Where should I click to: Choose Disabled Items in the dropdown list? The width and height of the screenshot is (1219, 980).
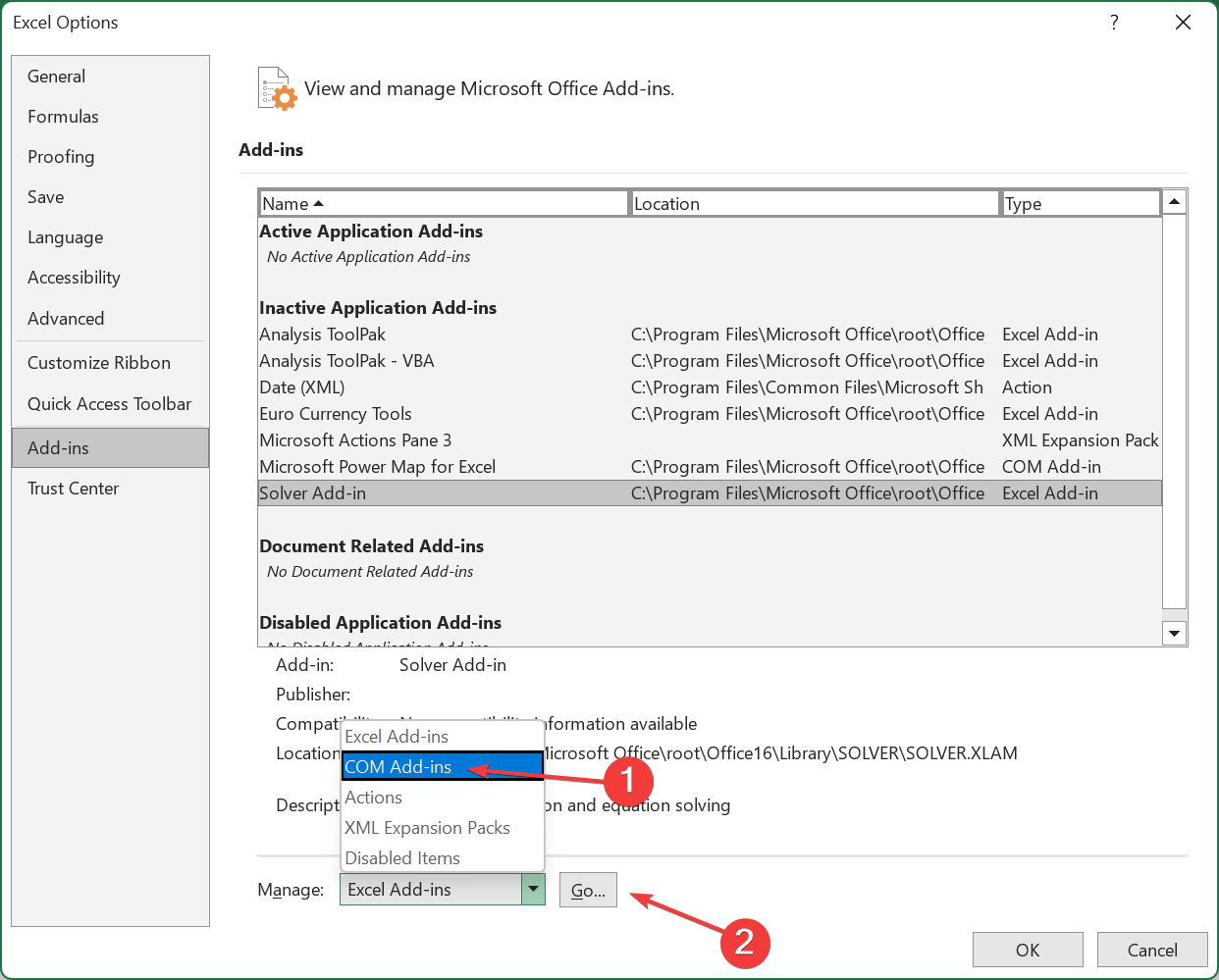click(x=402, y=858)
